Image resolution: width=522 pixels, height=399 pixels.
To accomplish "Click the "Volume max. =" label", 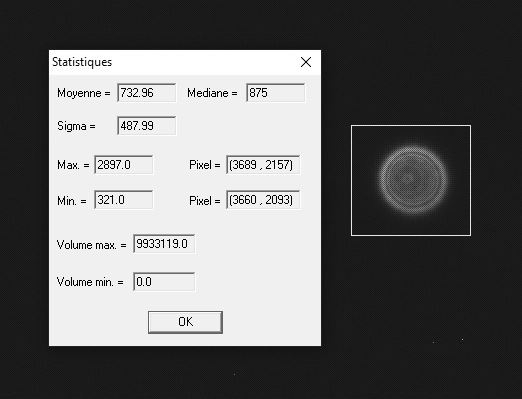I will [x=92, y=245].
